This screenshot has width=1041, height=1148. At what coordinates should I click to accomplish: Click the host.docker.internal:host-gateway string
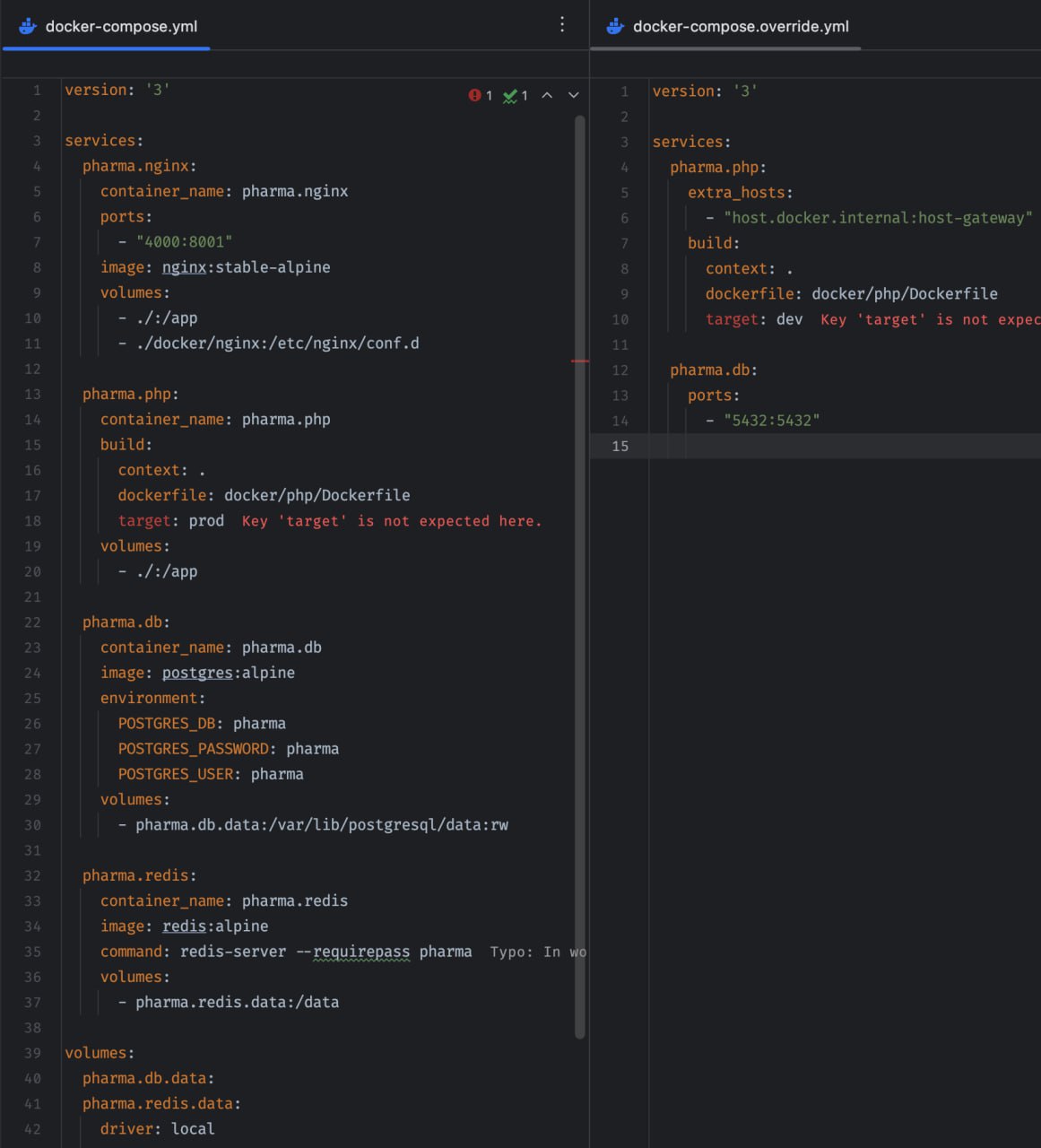click(878, 217)
